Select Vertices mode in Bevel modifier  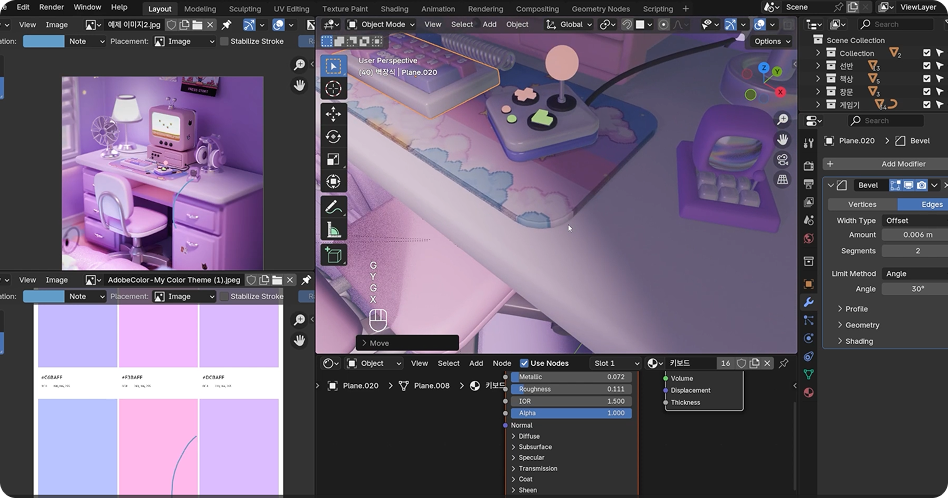tap(861, 204)
